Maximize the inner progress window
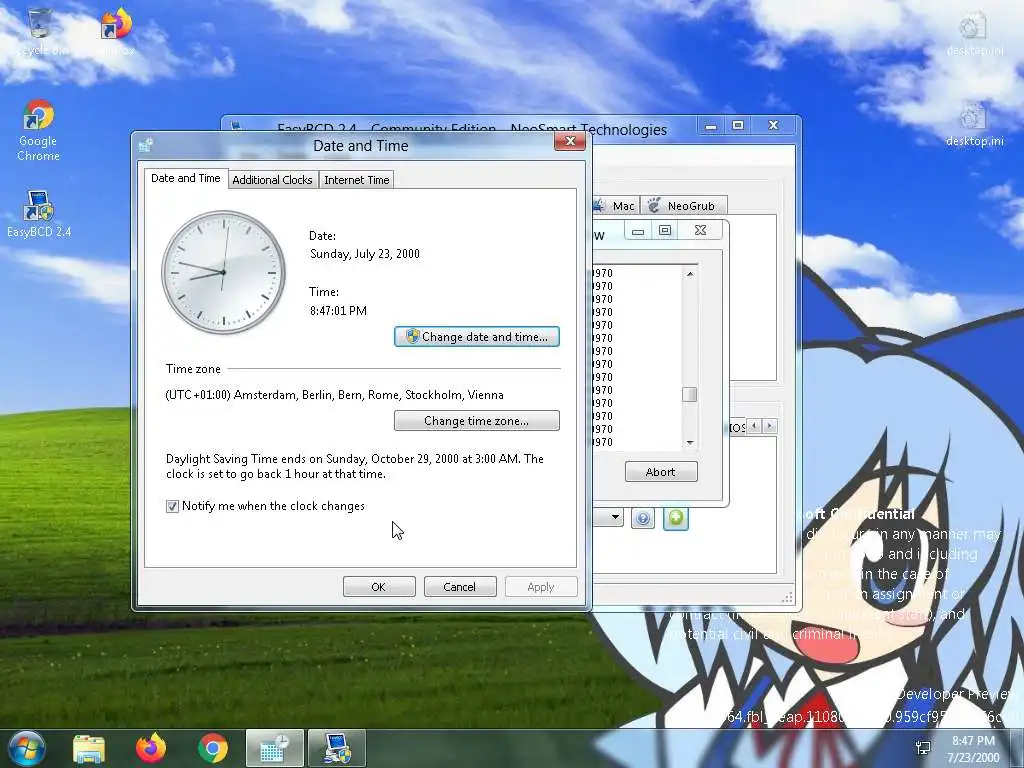 665,231
